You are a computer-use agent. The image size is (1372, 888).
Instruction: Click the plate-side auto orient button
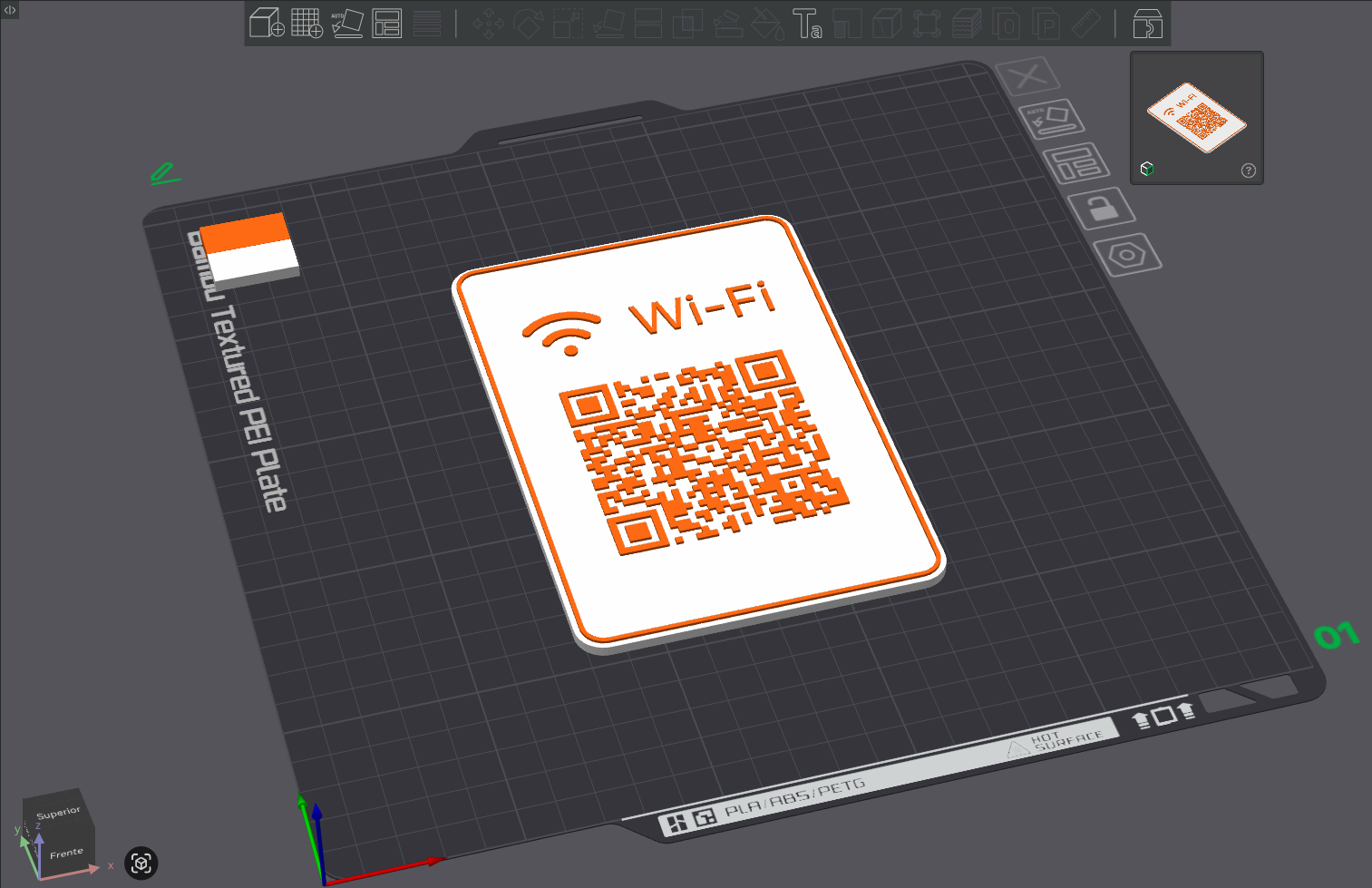[x=1052, y=119]
